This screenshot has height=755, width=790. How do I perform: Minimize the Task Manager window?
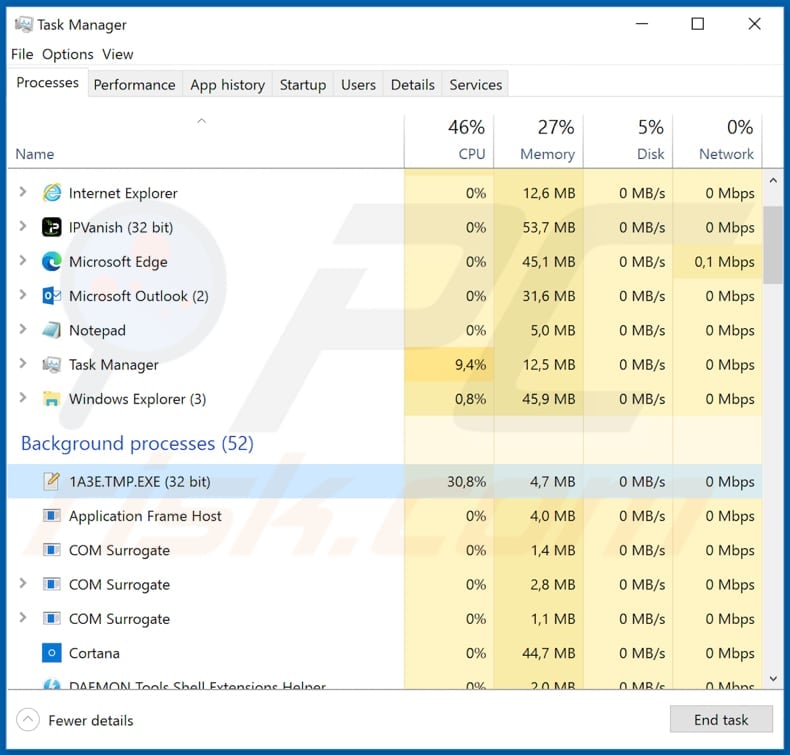pos(641,24)
